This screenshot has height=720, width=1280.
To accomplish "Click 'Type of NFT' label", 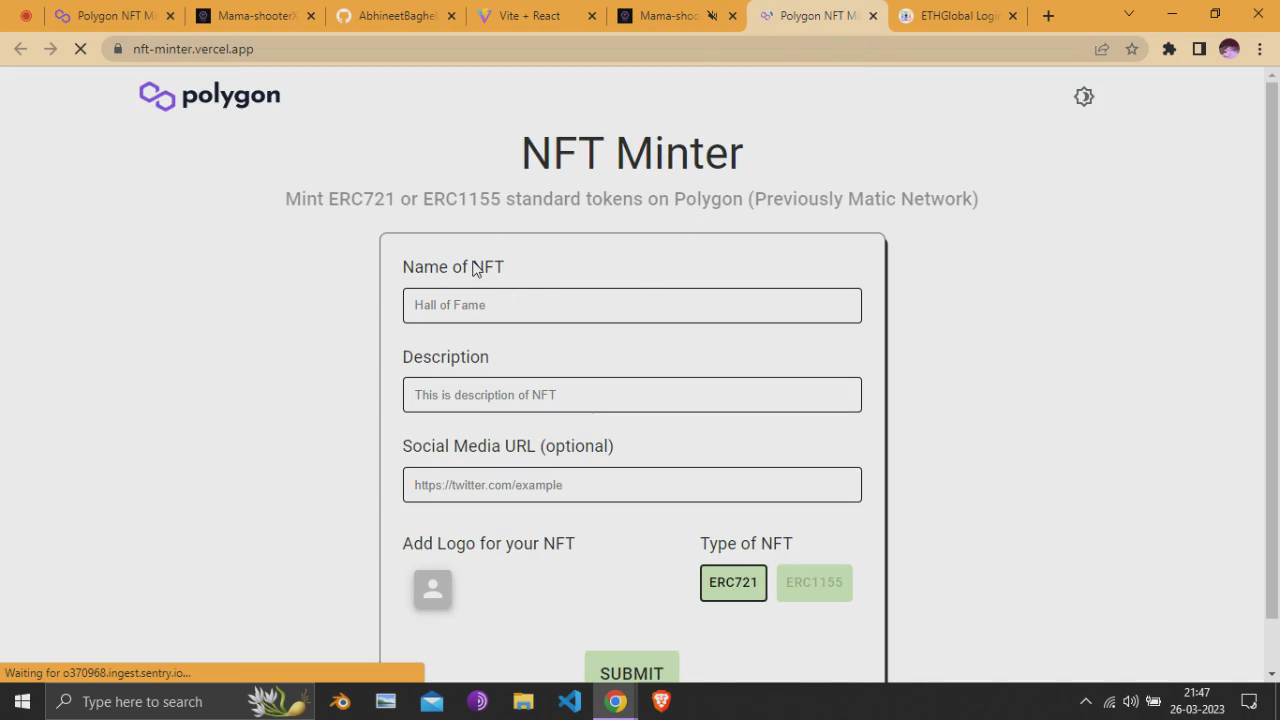I will click(746, 544).
